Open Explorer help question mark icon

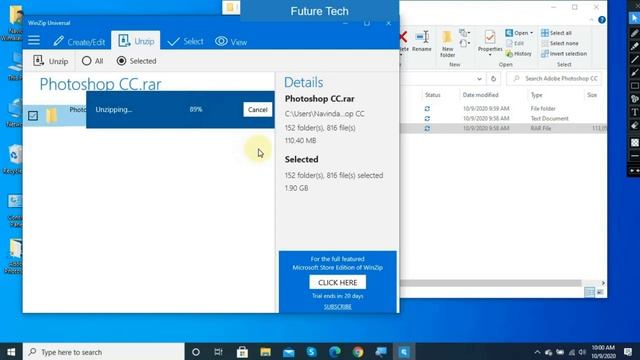click(602, 20)
